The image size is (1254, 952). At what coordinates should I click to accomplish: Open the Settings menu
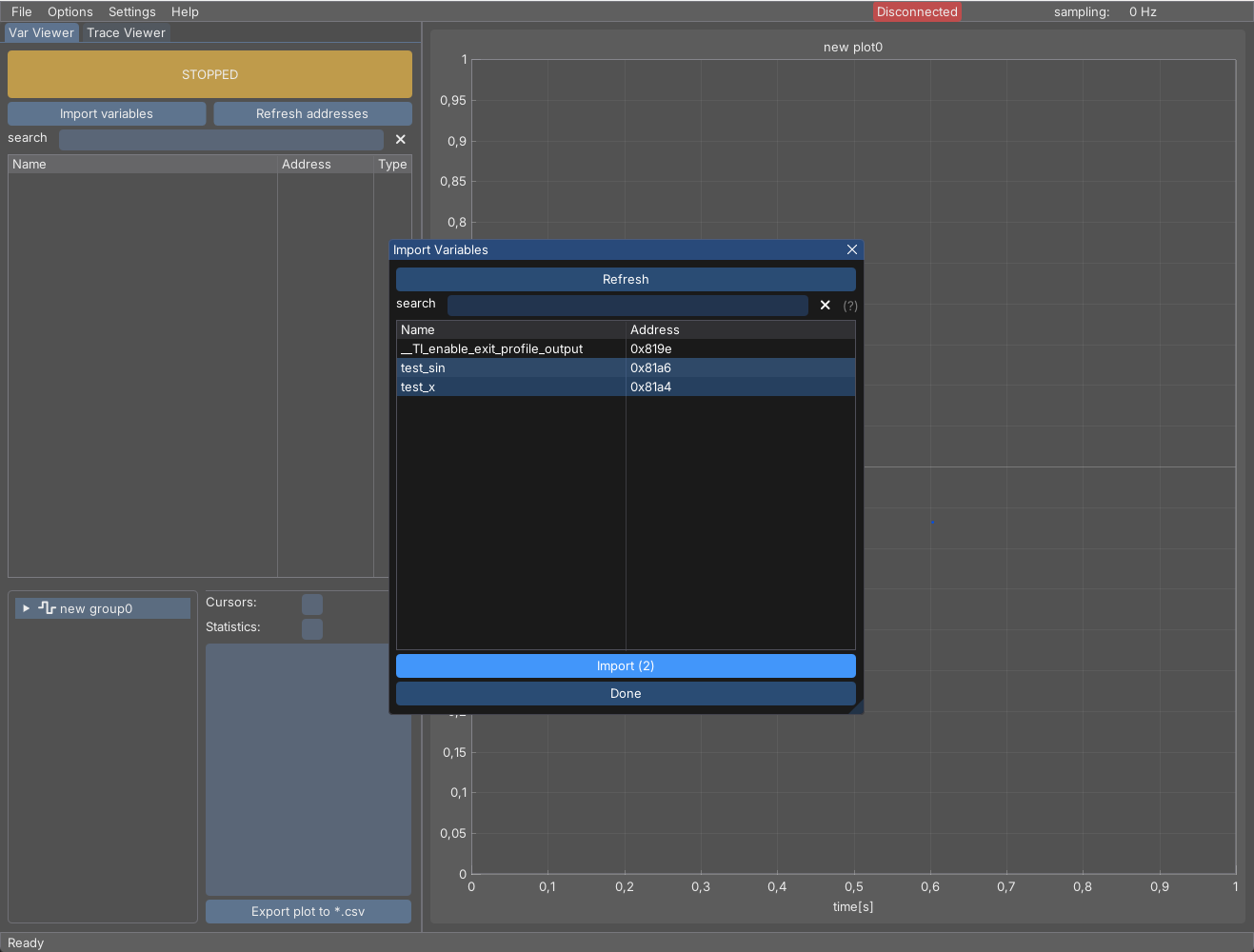tap(131, 11)
